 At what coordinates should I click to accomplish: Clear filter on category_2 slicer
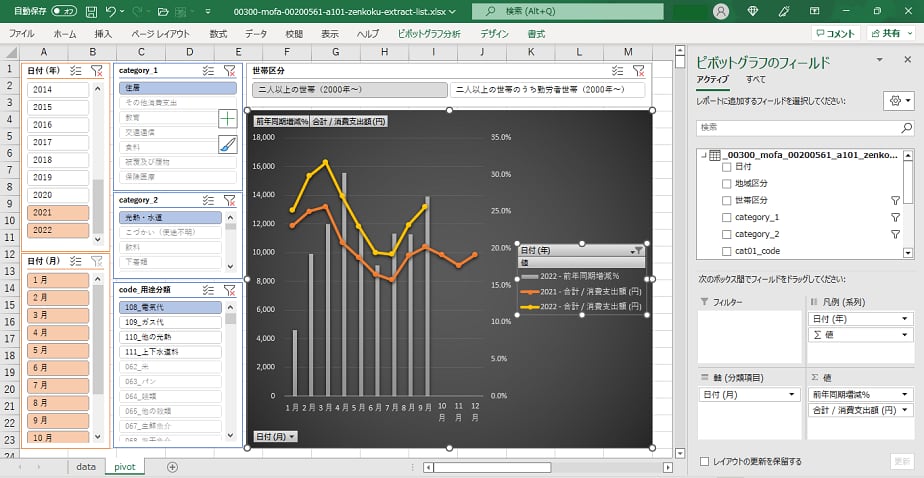(x=229, y=200)
